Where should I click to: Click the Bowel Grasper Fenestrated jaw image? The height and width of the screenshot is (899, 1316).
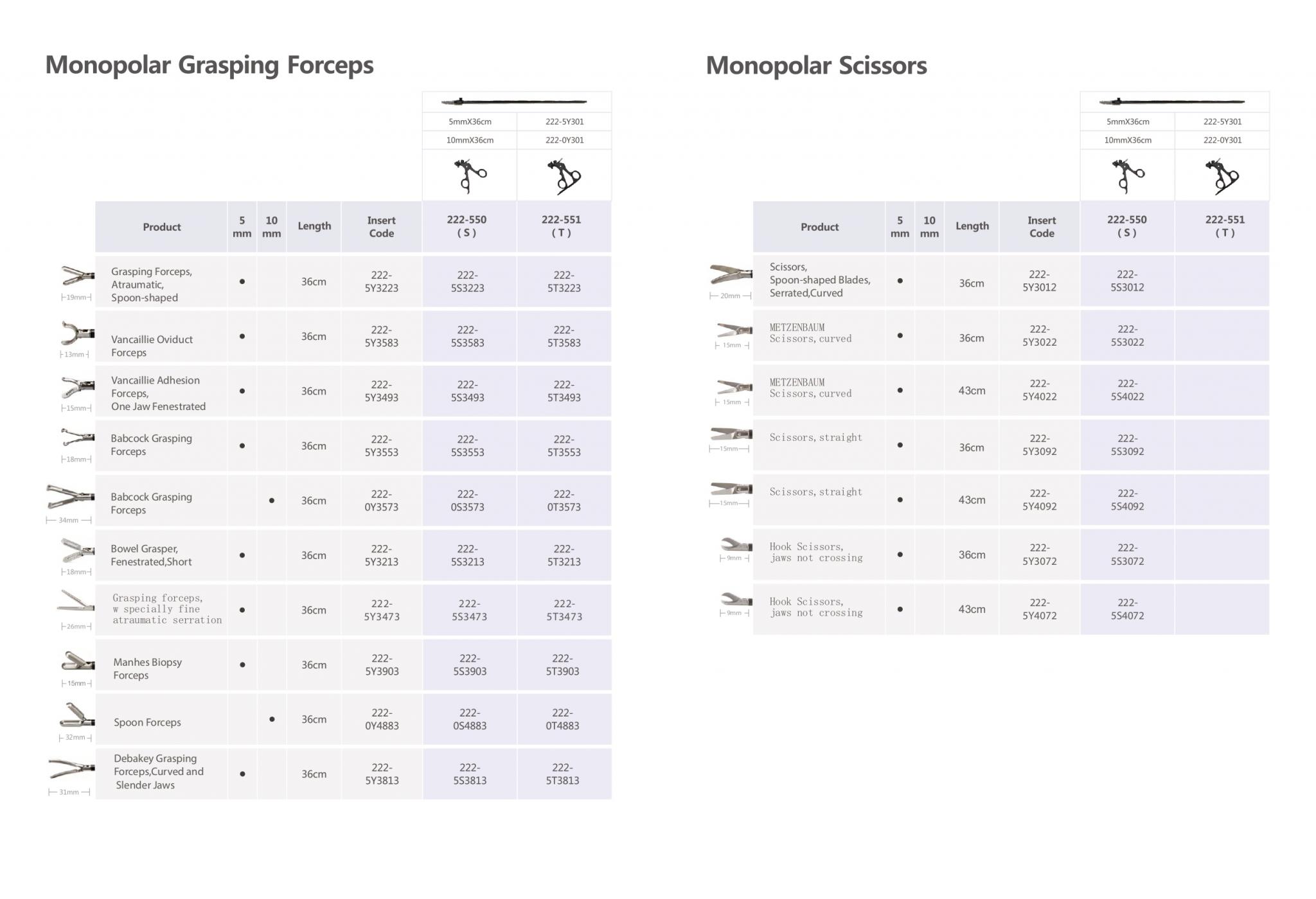pyautogui.click(x=77, y=551)
